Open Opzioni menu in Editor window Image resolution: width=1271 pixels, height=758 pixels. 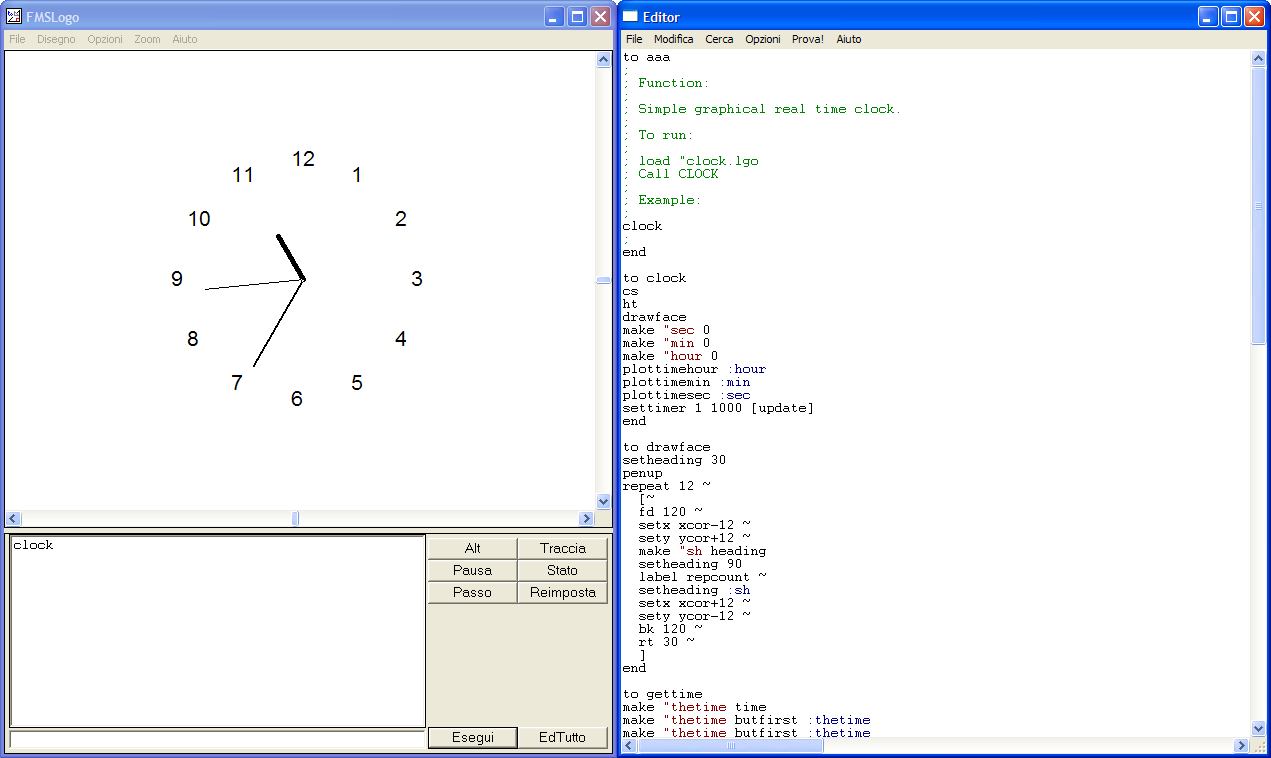click(x=763, y=39)
